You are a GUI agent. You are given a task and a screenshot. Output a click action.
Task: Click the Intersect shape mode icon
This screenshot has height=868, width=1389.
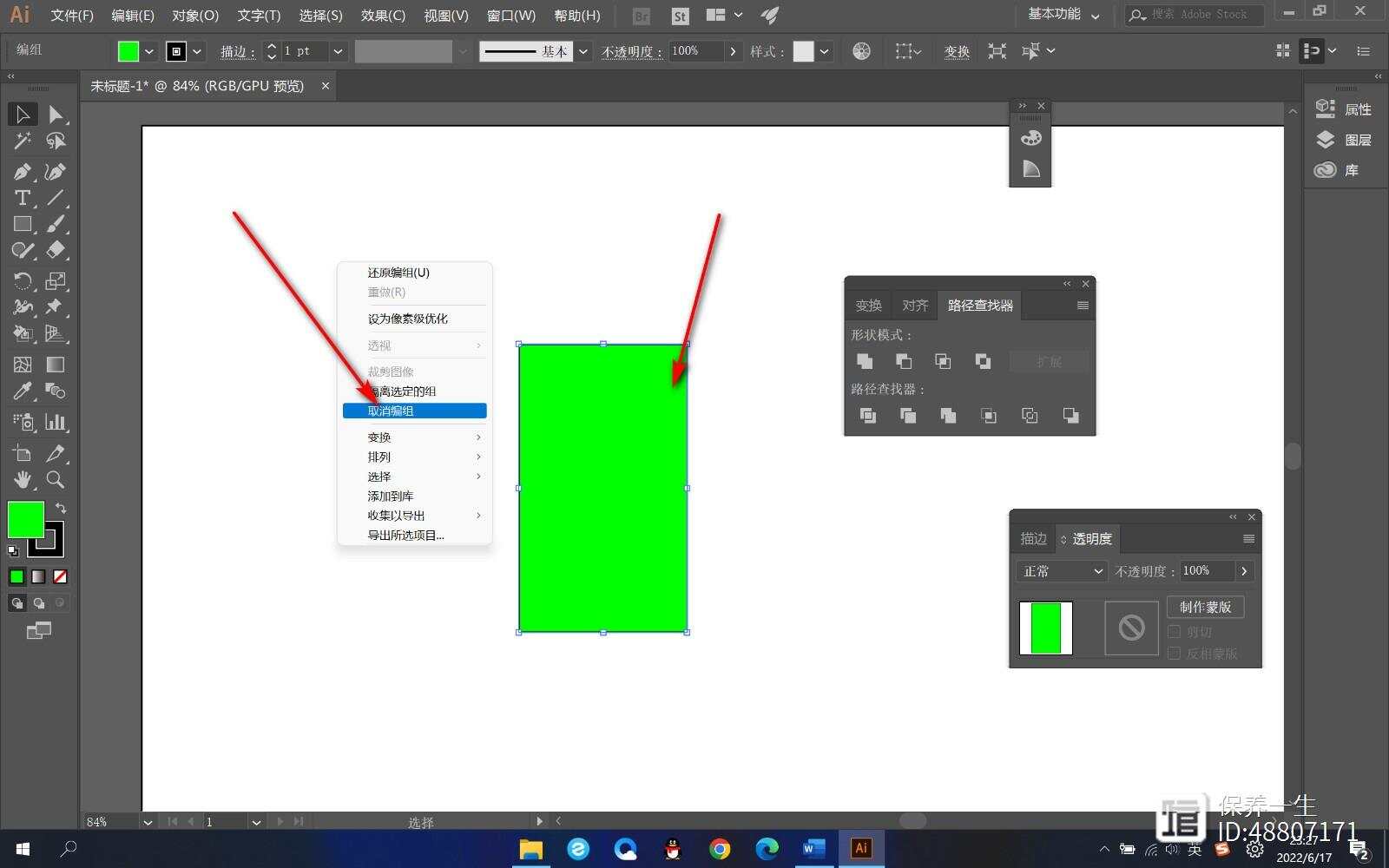943,361
